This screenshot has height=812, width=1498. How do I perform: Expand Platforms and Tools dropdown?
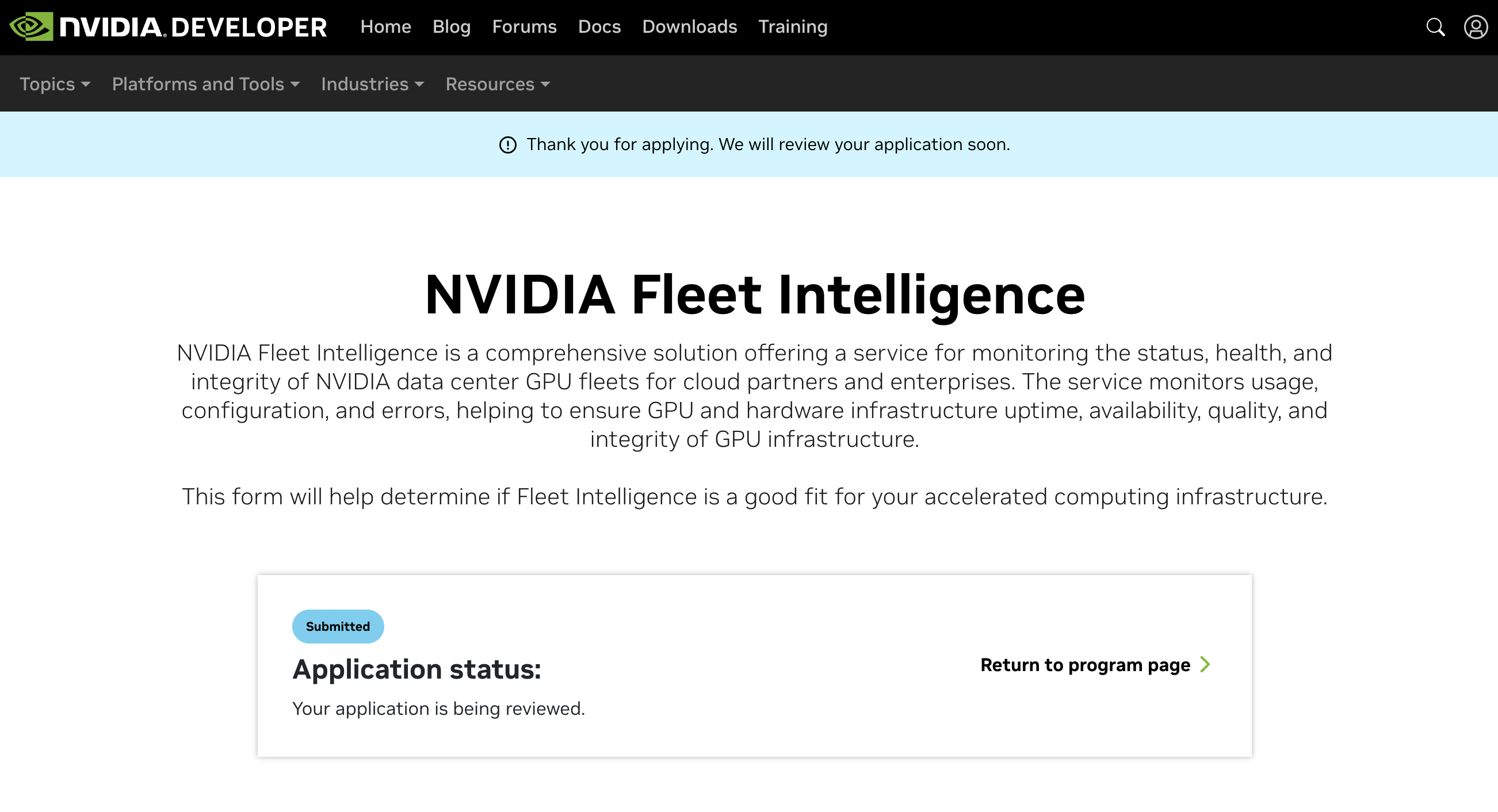pos(206,85)
